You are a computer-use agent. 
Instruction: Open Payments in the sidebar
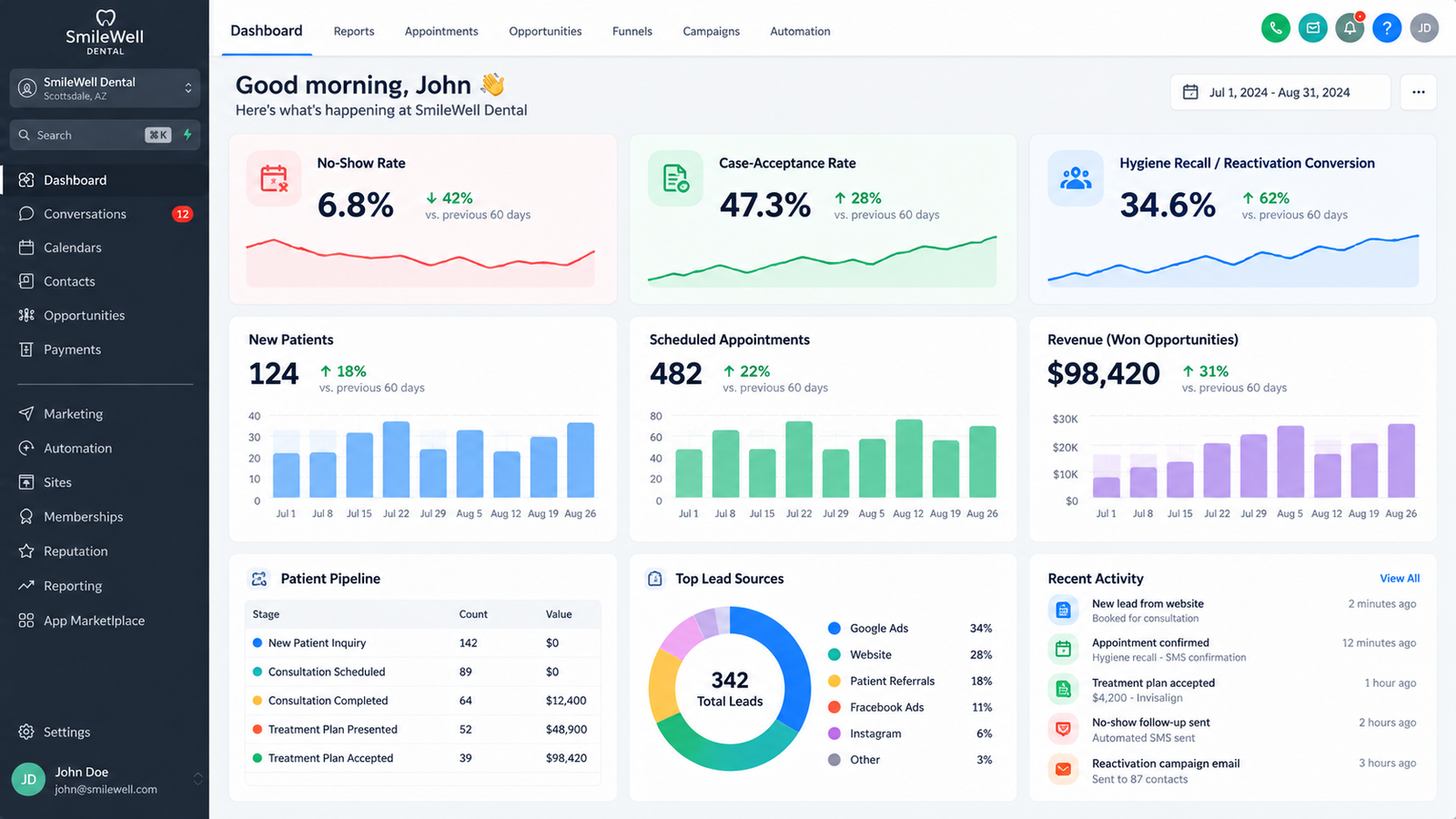coord(105,349)
